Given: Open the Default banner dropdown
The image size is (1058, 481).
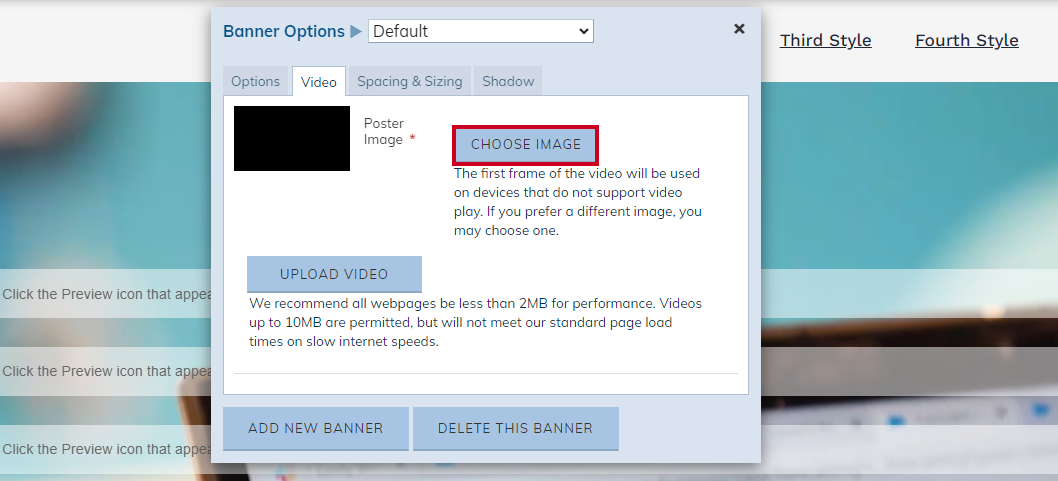Looking at the screenshot, I should click(480, 31).
